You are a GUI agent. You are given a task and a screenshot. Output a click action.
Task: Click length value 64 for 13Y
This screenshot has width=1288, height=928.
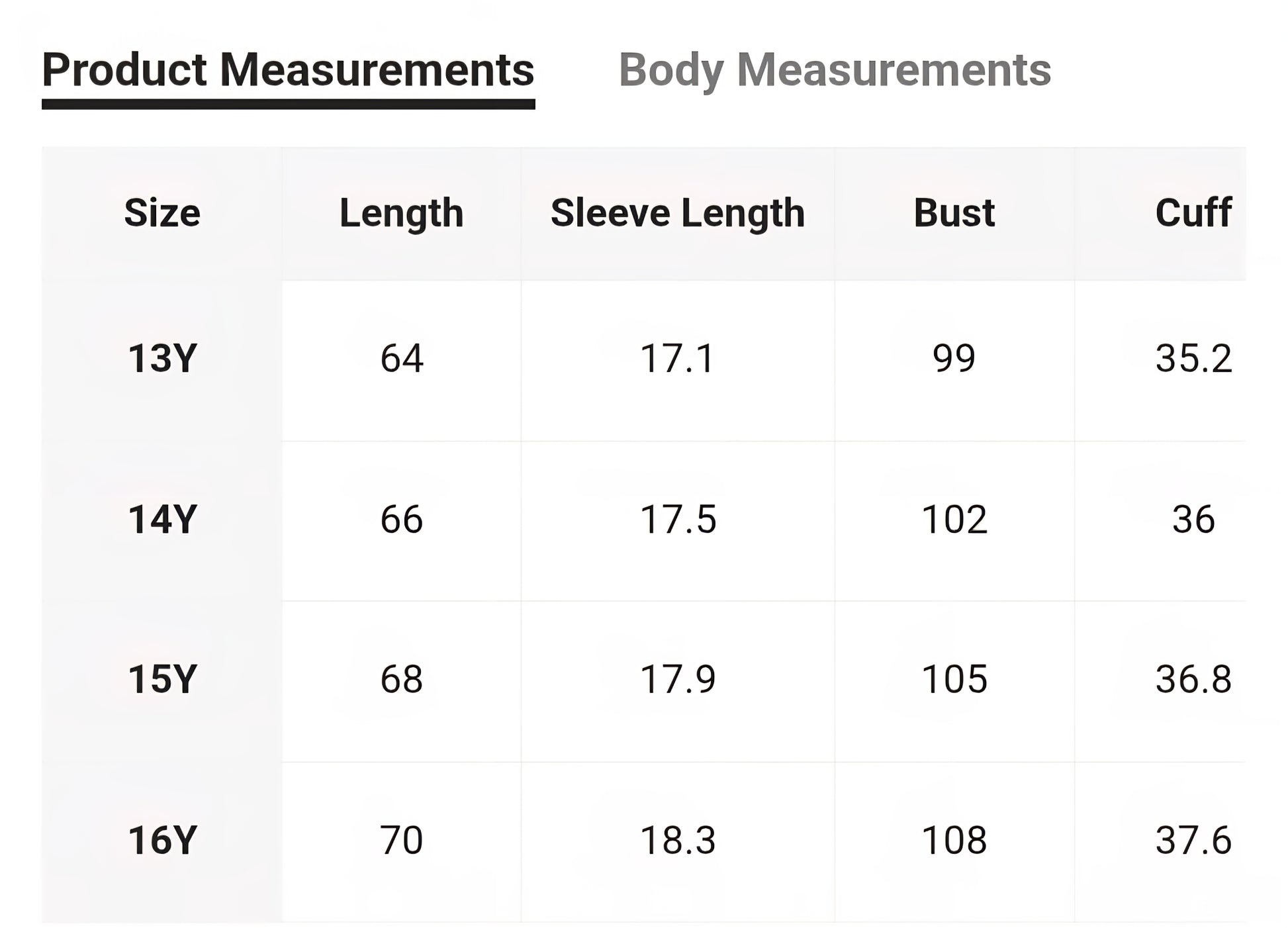click(x=401, y=359)
